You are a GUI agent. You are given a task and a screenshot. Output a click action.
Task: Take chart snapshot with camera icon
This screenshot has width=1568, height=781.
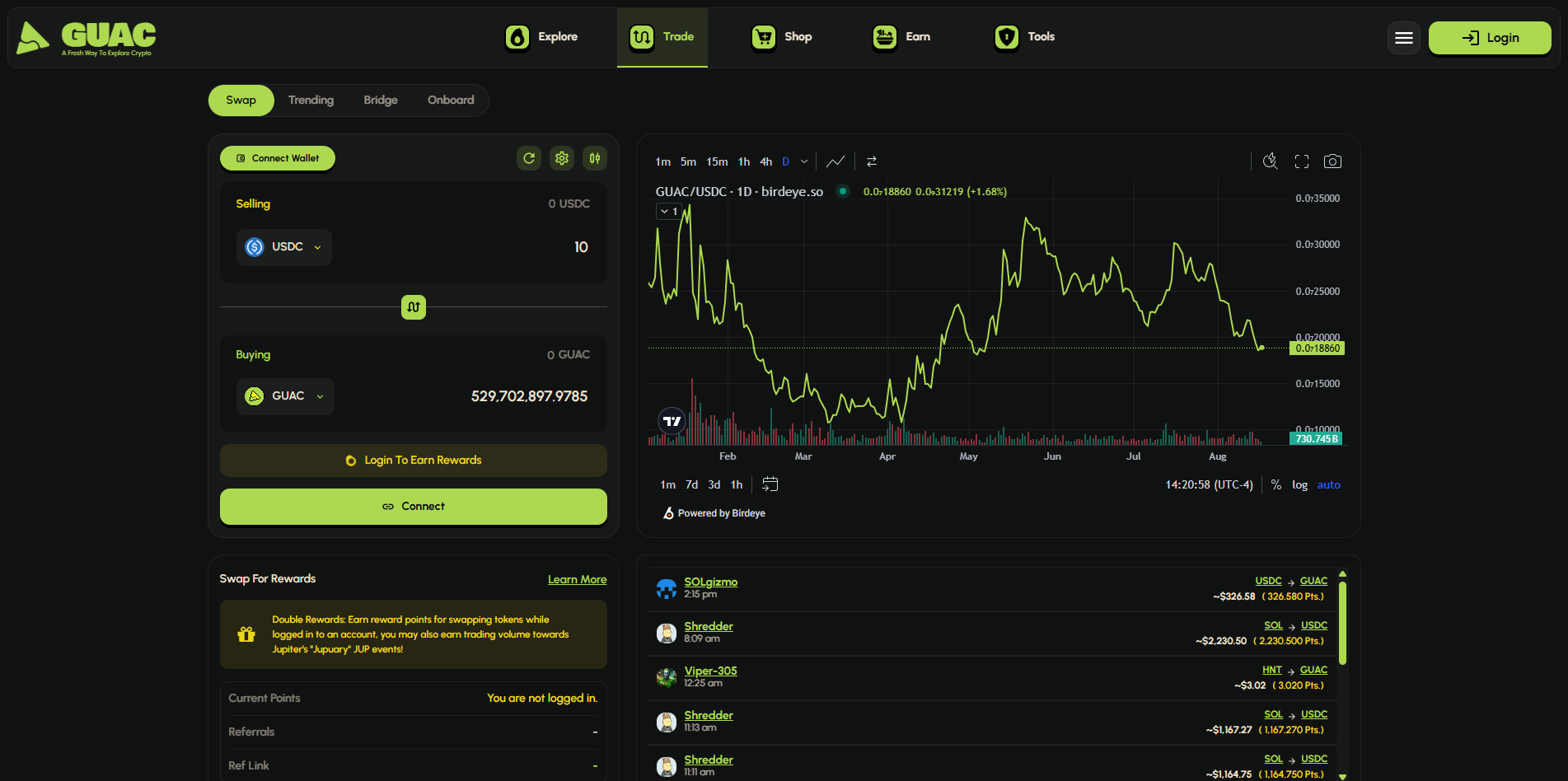[1332, 161]
